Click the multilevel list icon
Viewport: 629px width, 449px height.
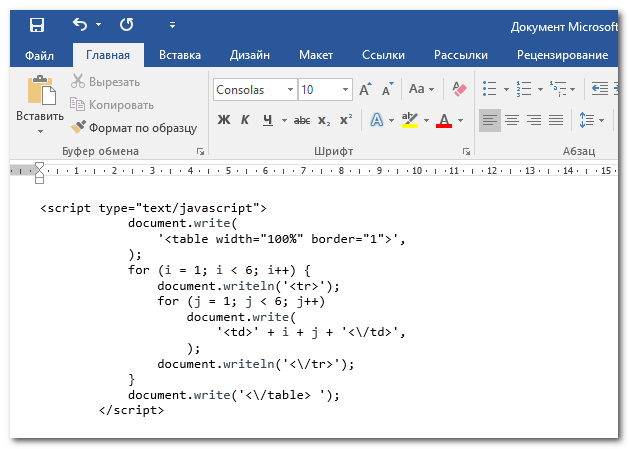(558, 89)
